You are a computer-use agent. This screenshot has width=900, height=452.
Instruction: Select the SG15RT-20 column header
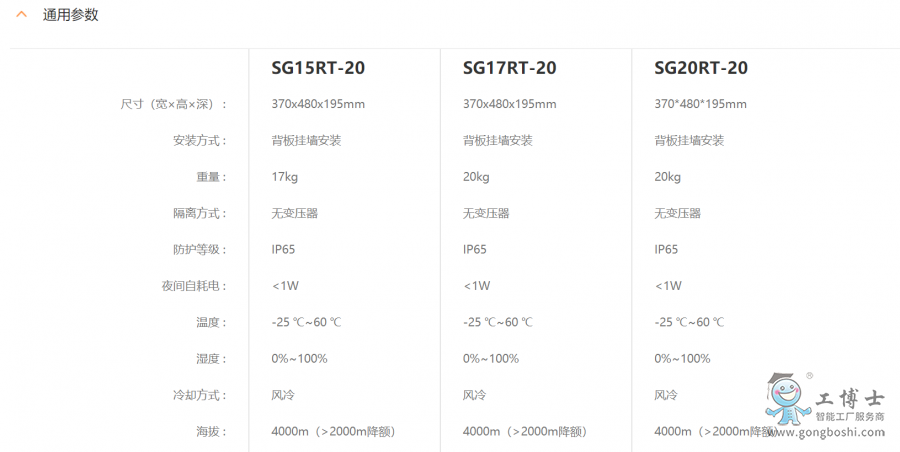[x=318, y=68]
